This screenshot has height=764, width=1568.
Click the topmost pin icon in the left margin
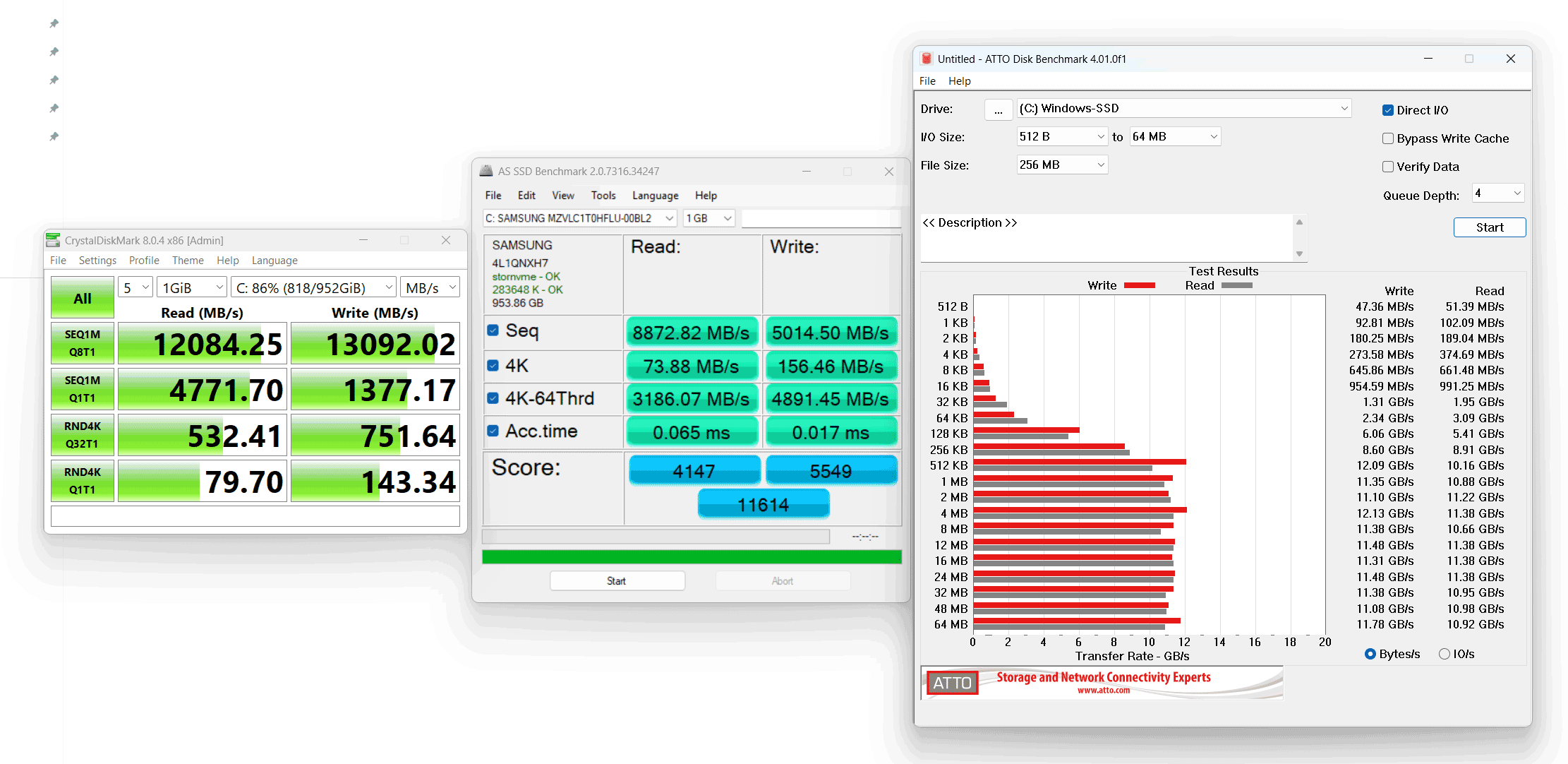click(54, 23)
